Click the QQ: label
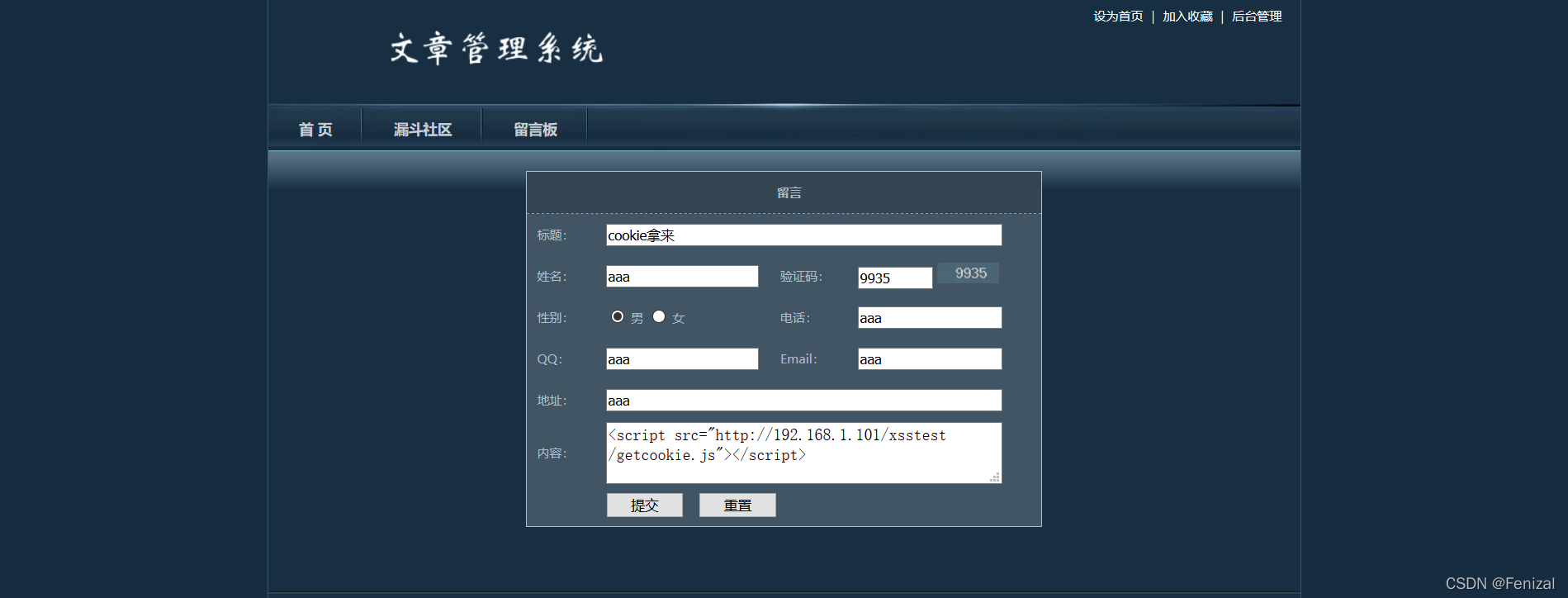Image resolution: width=1568 pixels, height=598 pixels. pos(549,359)
